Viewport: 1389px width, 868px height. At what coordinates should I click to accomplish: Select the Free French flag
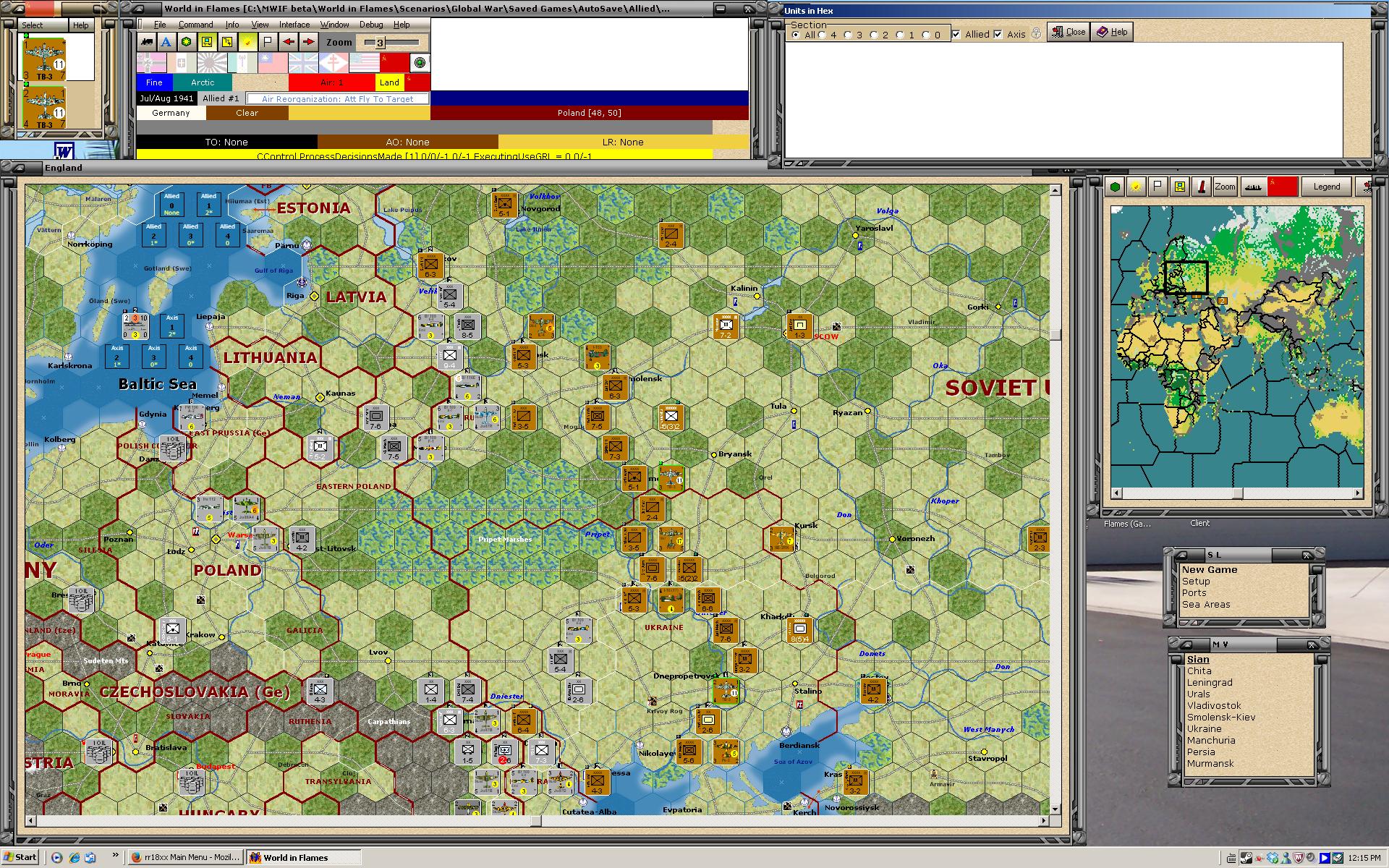tap(334, 63)
